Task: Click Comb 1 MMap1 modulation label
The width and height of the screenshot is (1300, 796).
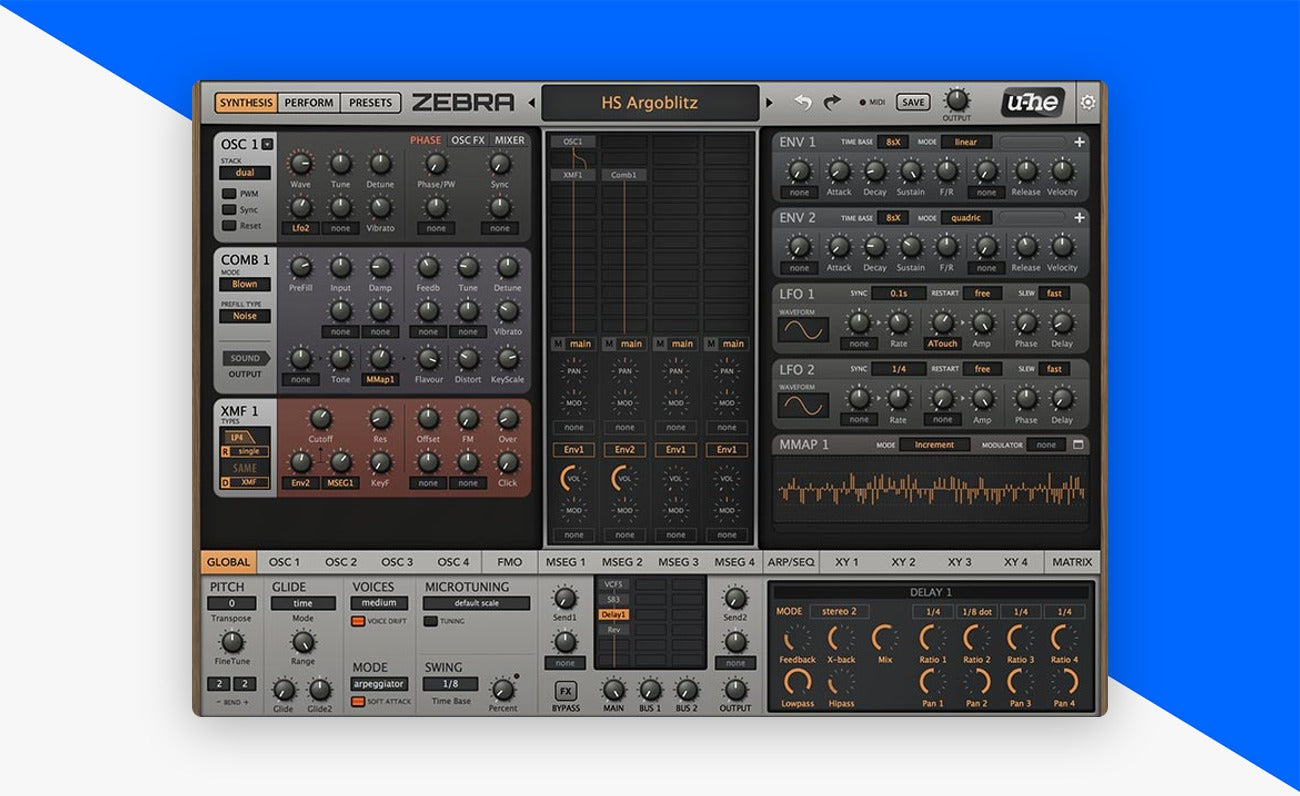Action: [380, 380]
